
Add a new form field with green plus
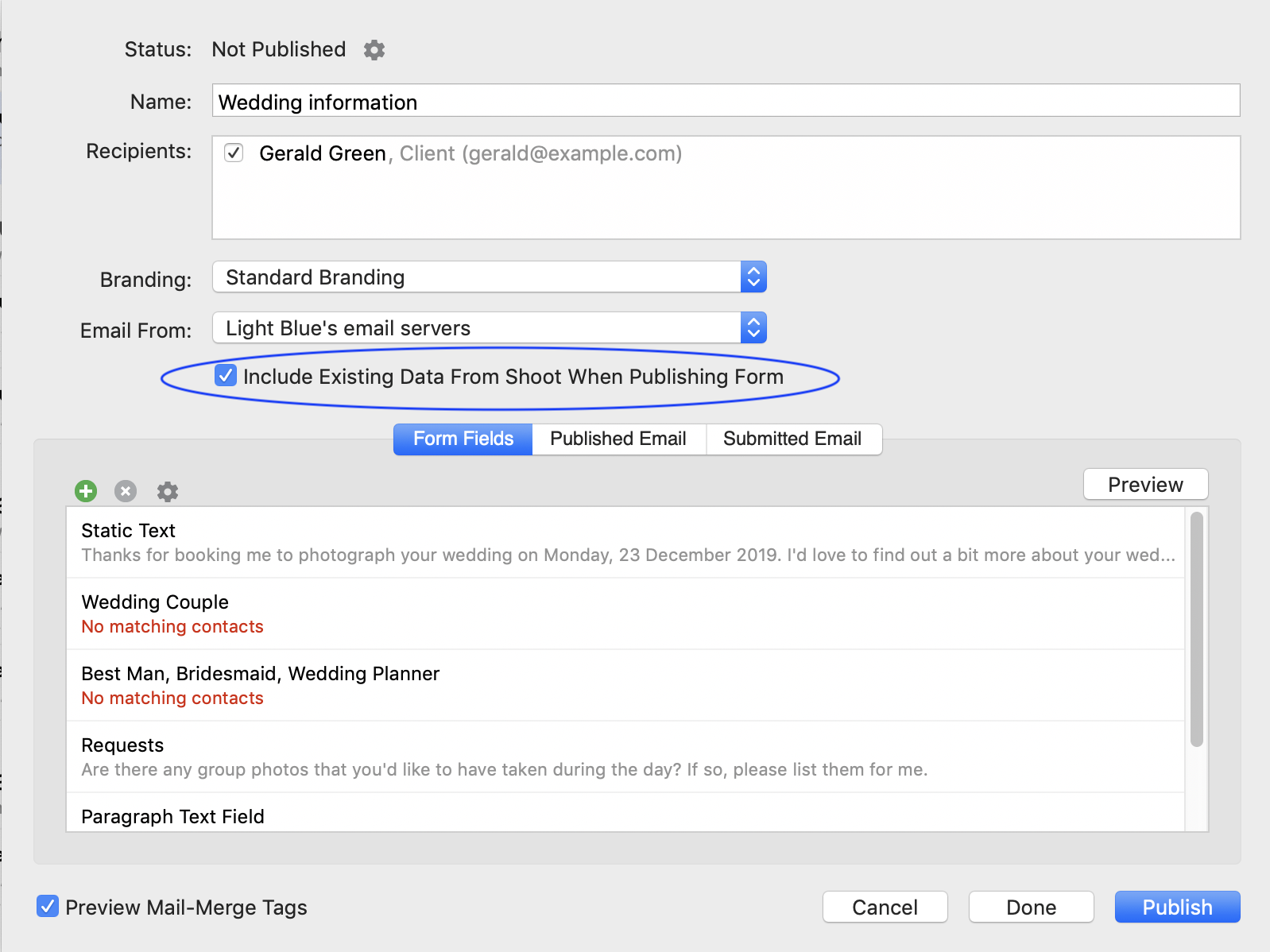[86, 491]
